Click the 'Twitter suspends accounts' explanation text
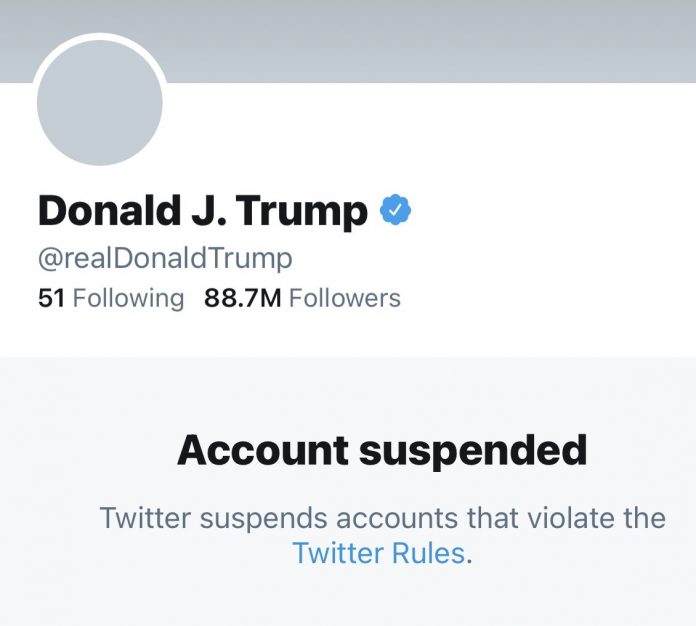The image size is (696, 626). click(382, 519)
